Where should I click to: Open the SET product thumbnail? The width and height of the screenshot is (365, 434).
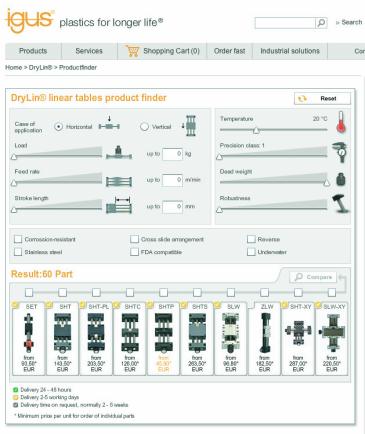29,333
